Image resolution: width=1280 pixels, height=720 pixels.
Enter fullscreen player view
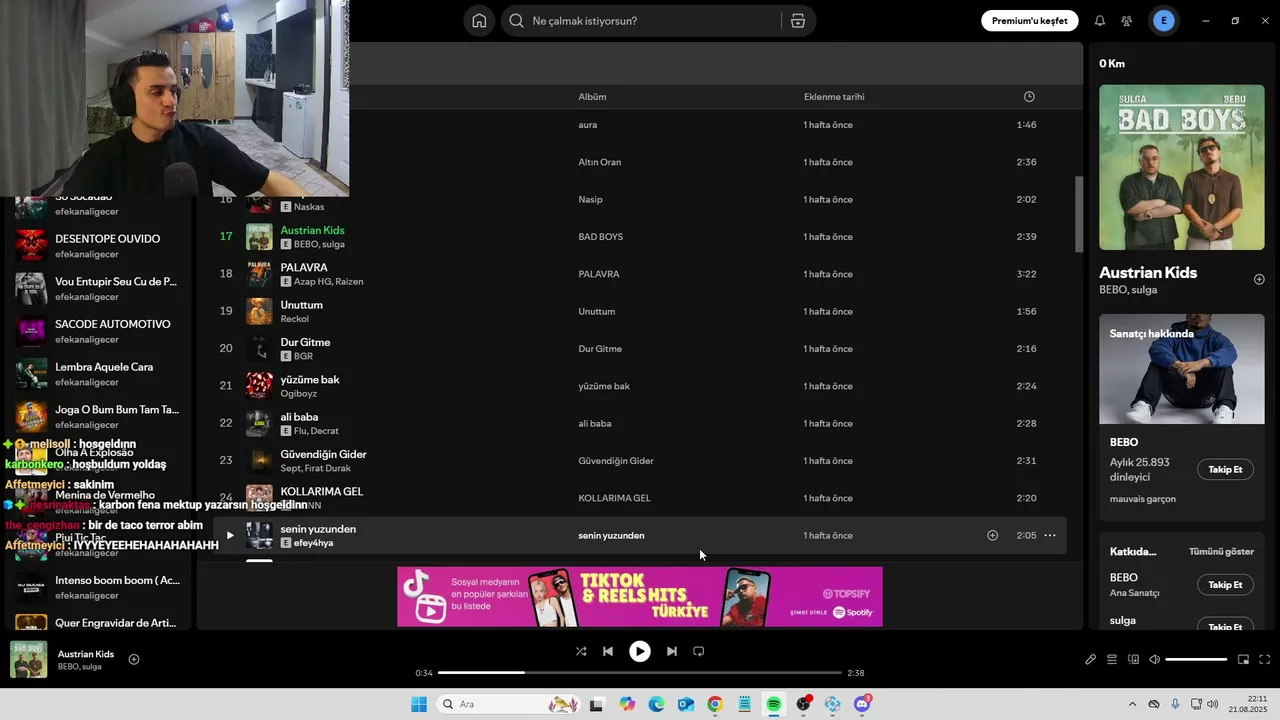pos(1264,660)
